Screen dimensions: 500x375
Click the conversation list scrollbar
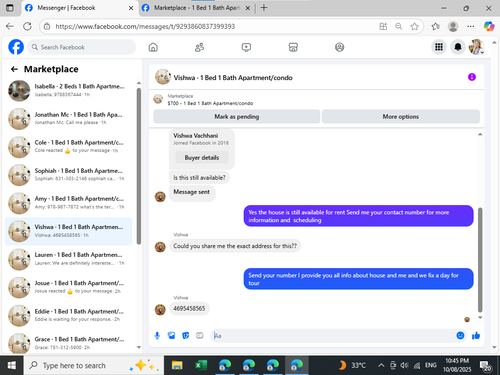click(139, 166)
